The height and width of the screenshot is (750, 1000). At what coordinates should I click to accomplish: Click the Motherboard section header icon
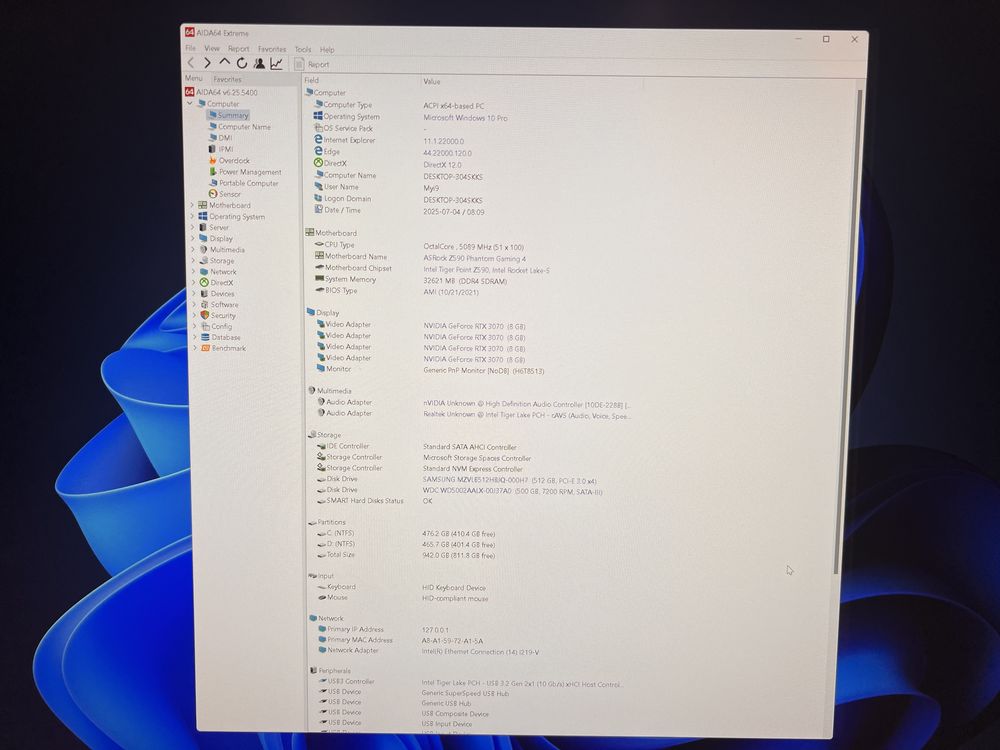pyautogui.click(x=309, y=232)
